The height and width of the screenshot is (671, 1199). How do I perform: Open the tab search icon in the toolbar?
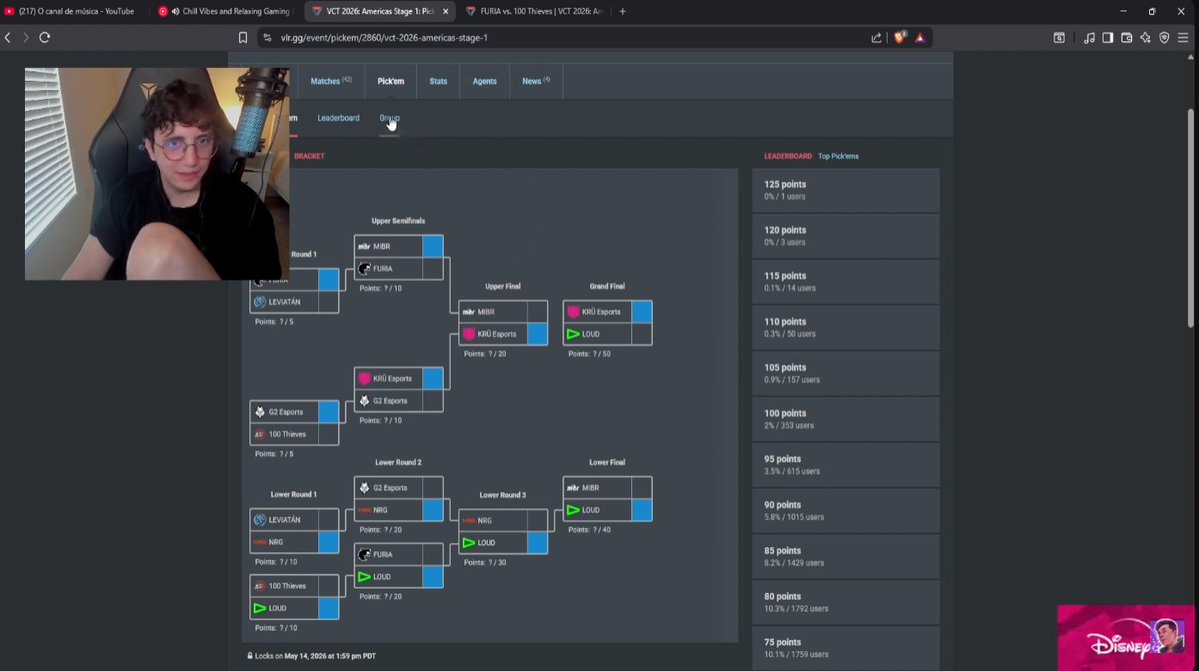coord(1059,37)
